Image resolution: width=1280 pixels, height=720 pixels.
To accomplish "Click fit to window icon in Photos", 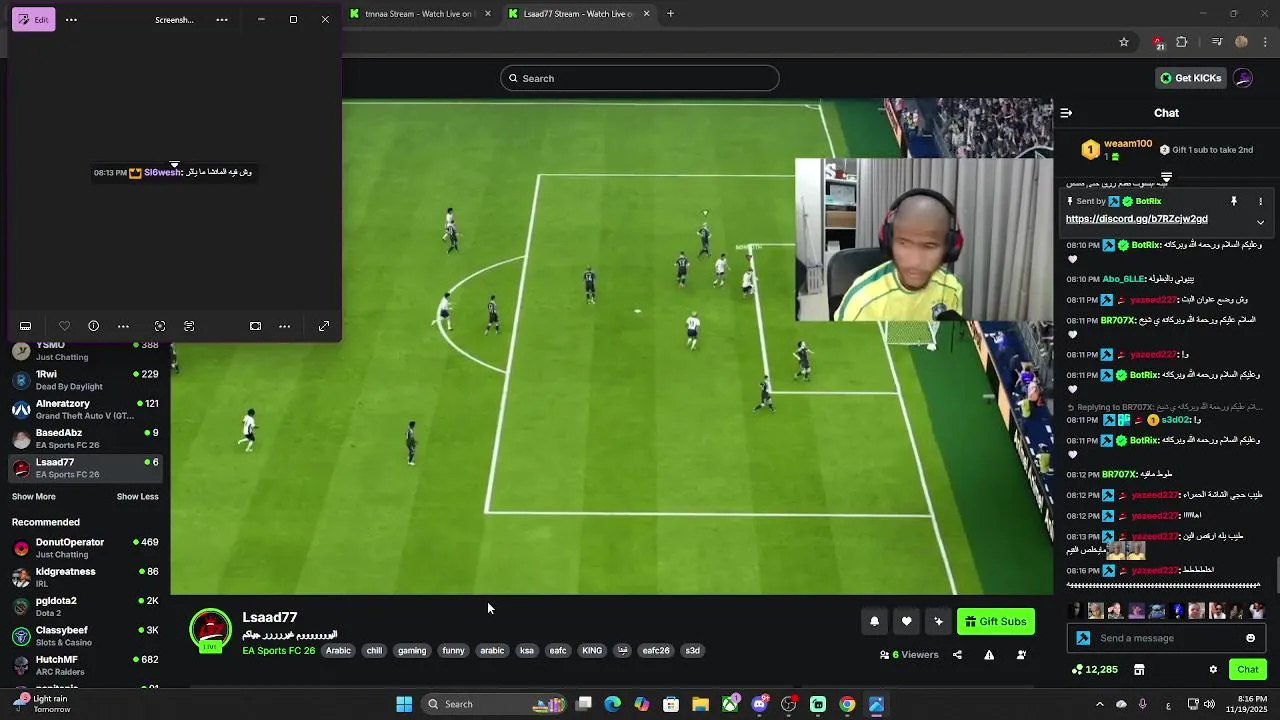I will (x=255, y=326).
